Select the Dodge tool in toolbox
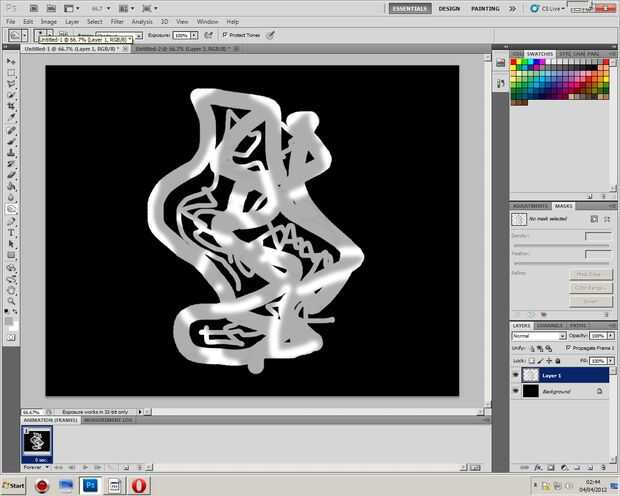This screenshot has height=496, width=620. click(11, 209)
